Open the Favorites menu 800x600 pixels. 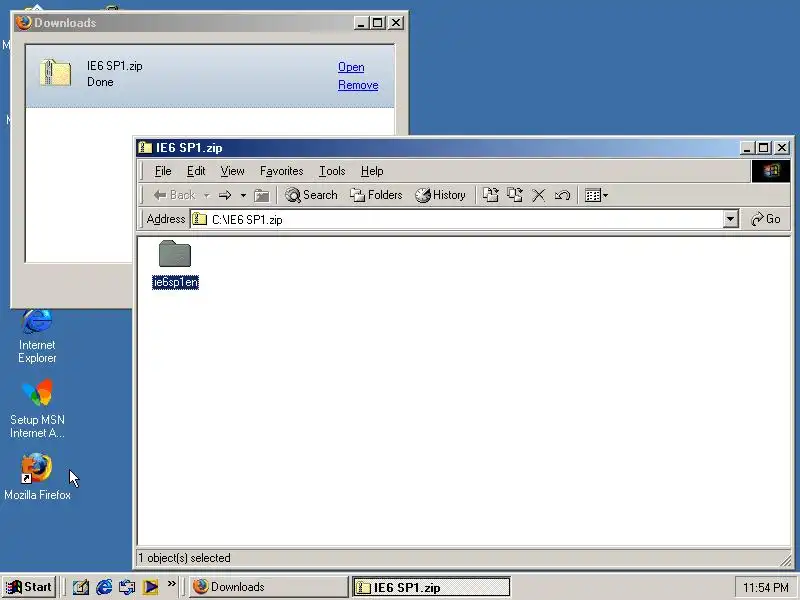pos(281,171)
